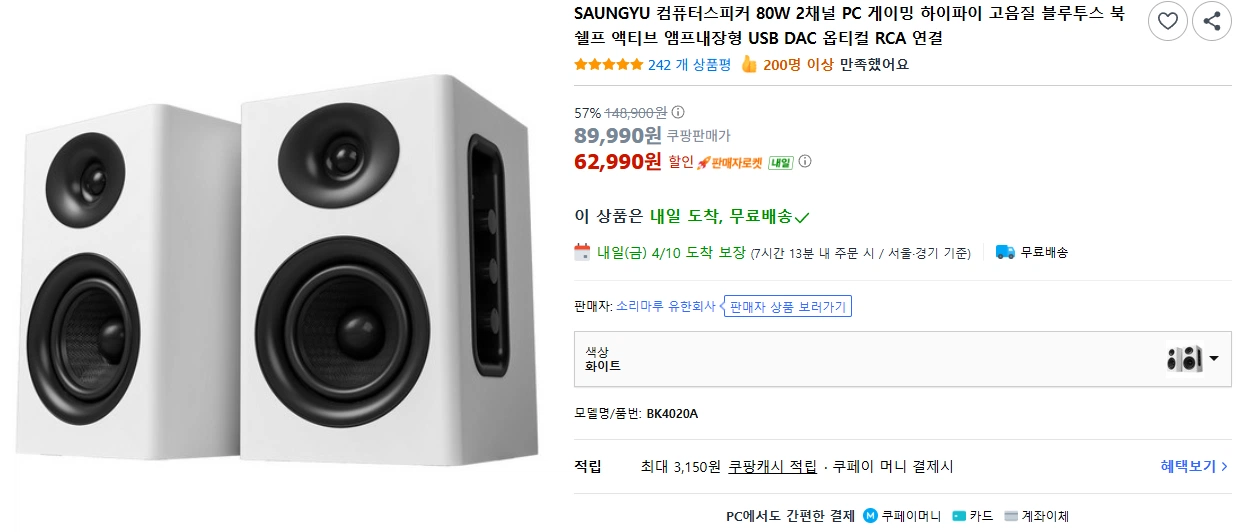Click the five-star rating icons
This screenshot has width=1251, height=532.
(608, 65)
